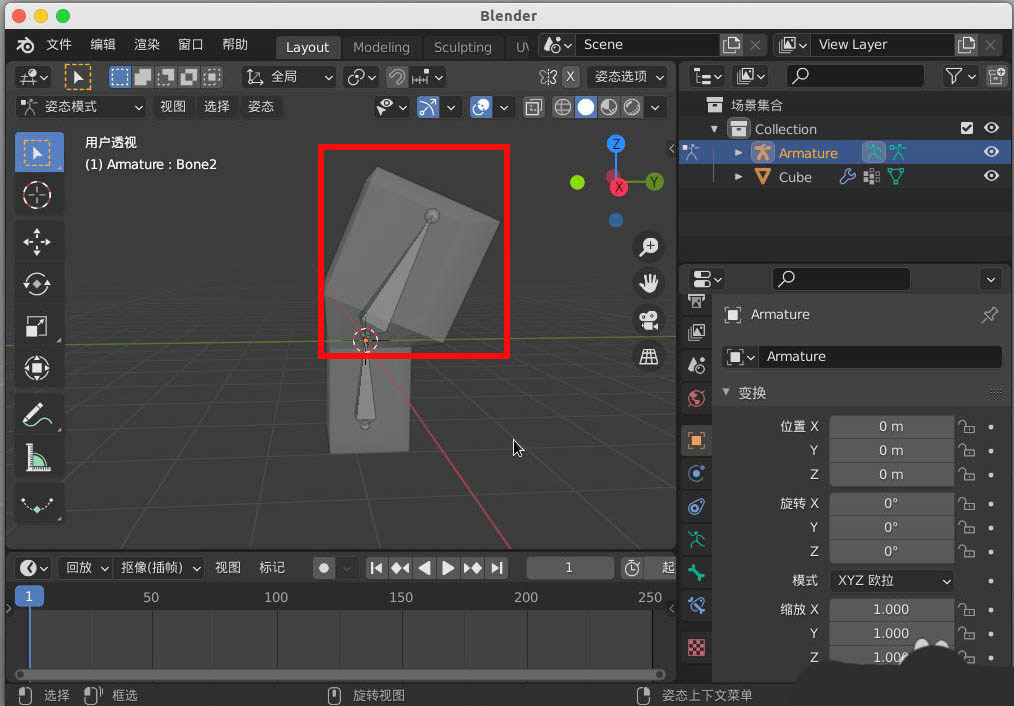Screen dimensions: 1014x706
Task: Switch to Modeling workspace tab
Action: pos(382,47)
